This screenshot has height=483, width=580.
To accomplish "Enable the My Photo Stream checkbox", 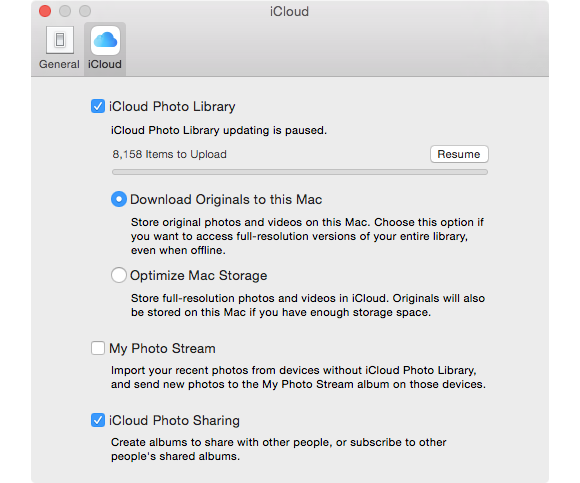I will click(x=98, y=348).
